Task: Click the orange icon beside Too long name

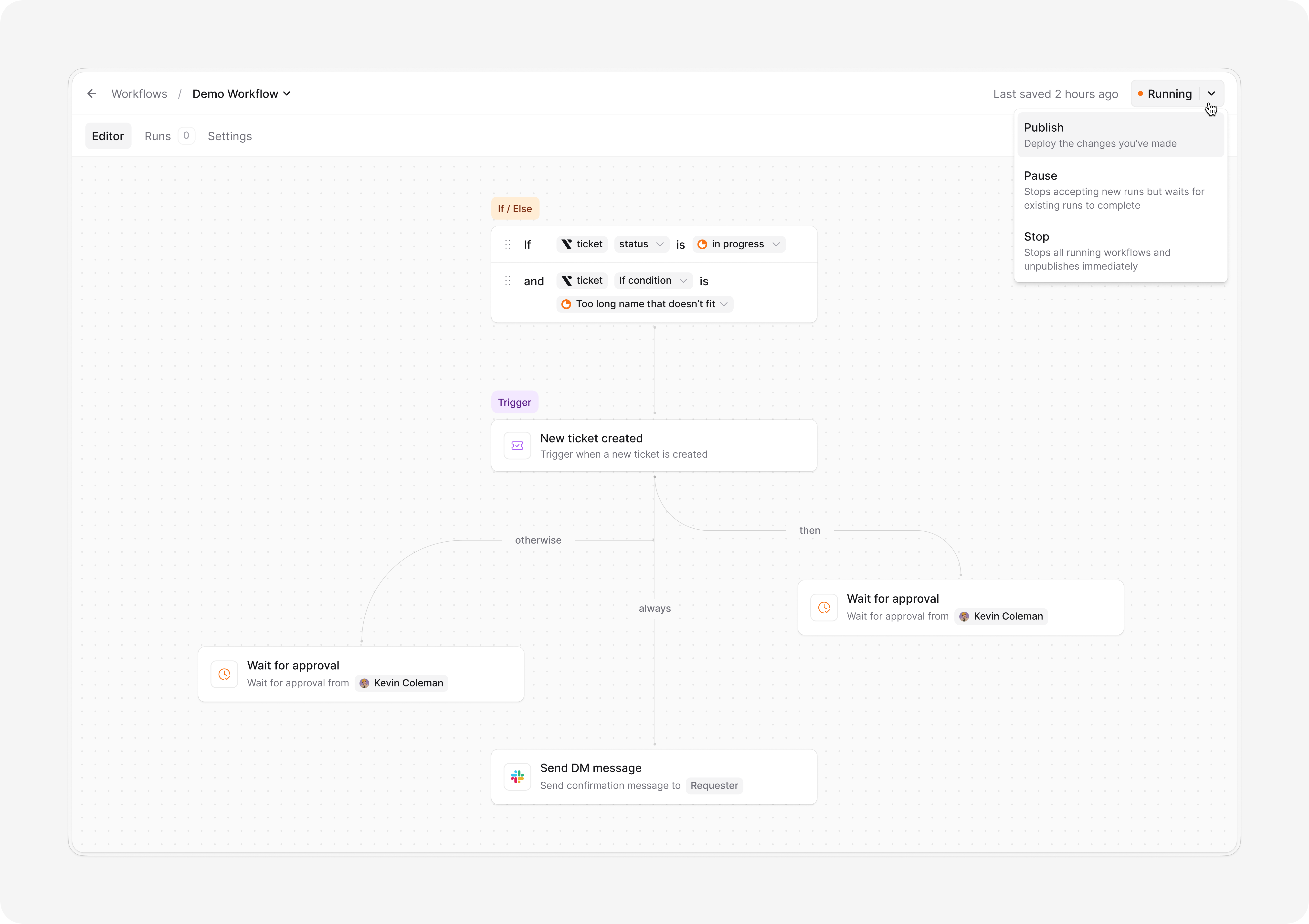Action: tap(566, 304)
